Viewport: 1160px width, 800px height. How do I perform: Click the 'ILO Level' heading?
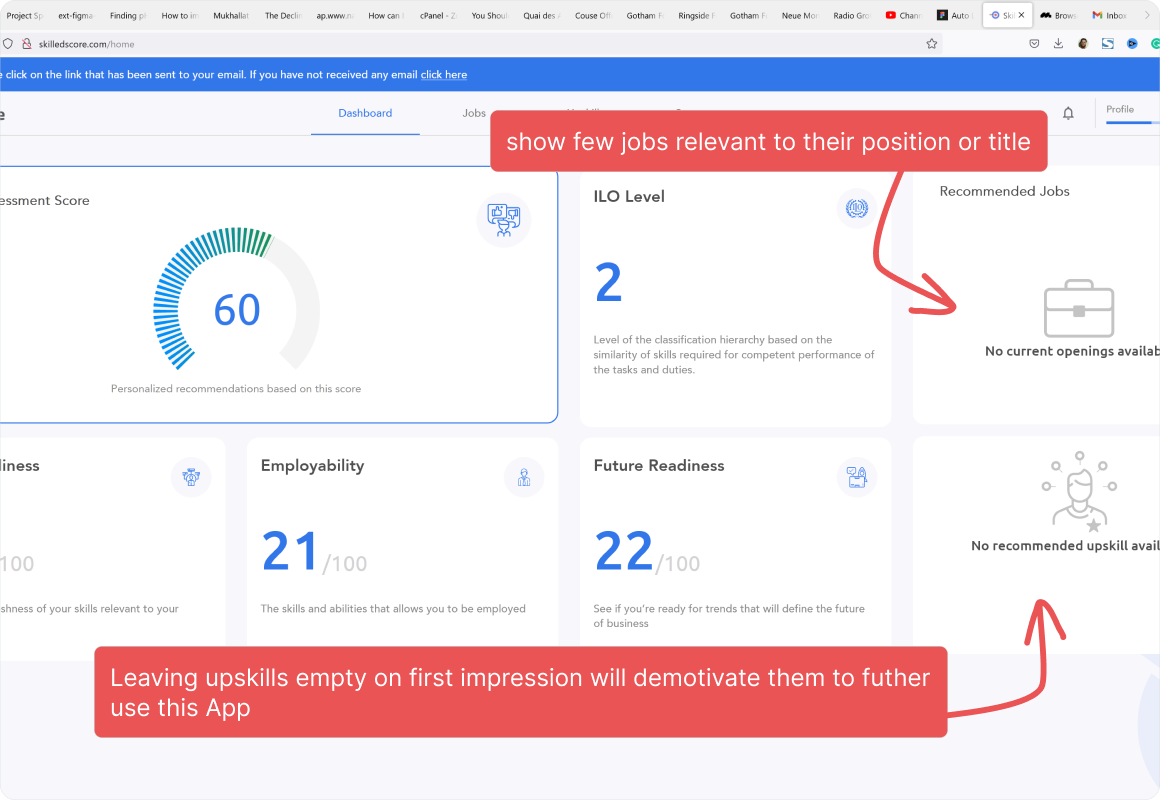coord(629,197)
